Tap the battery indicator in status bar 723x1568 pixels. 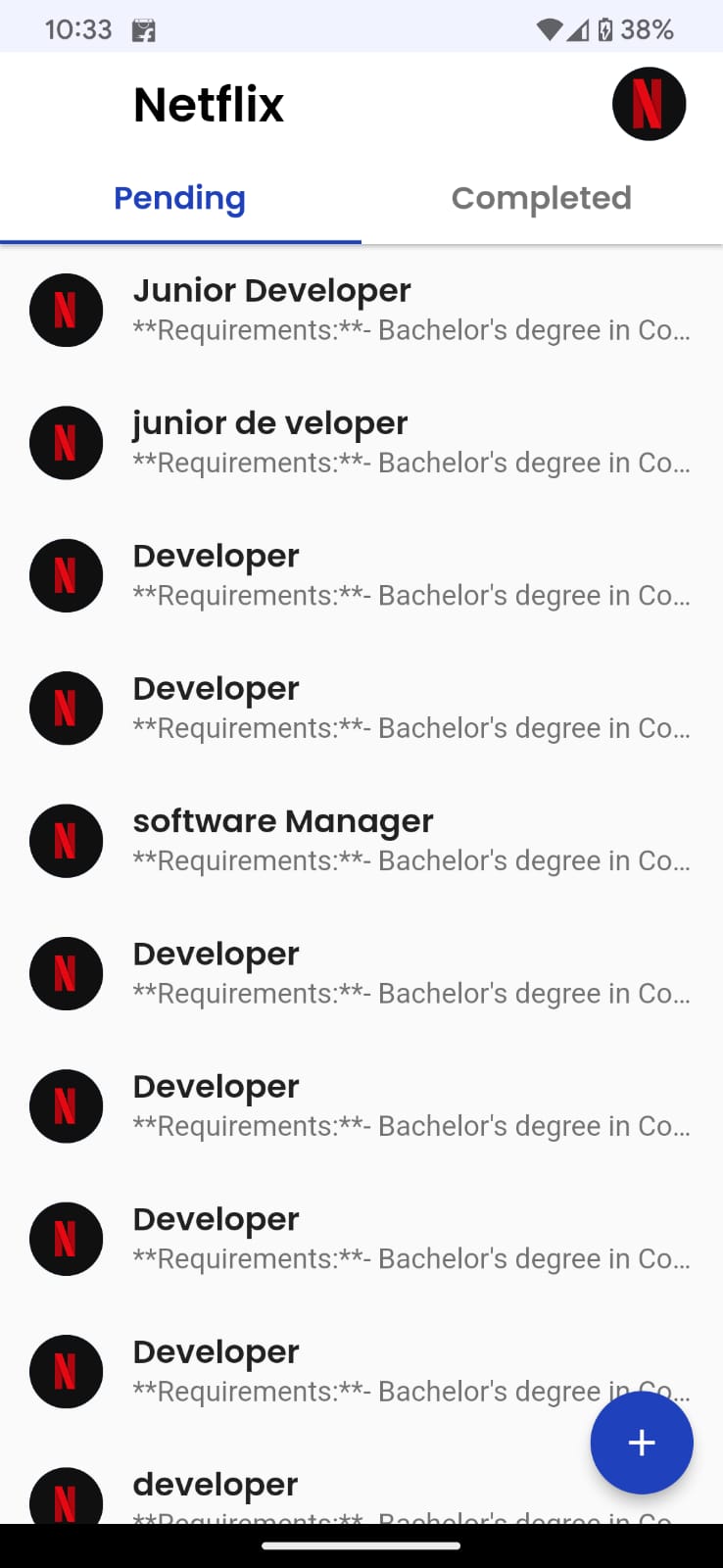tap(605, 29)
